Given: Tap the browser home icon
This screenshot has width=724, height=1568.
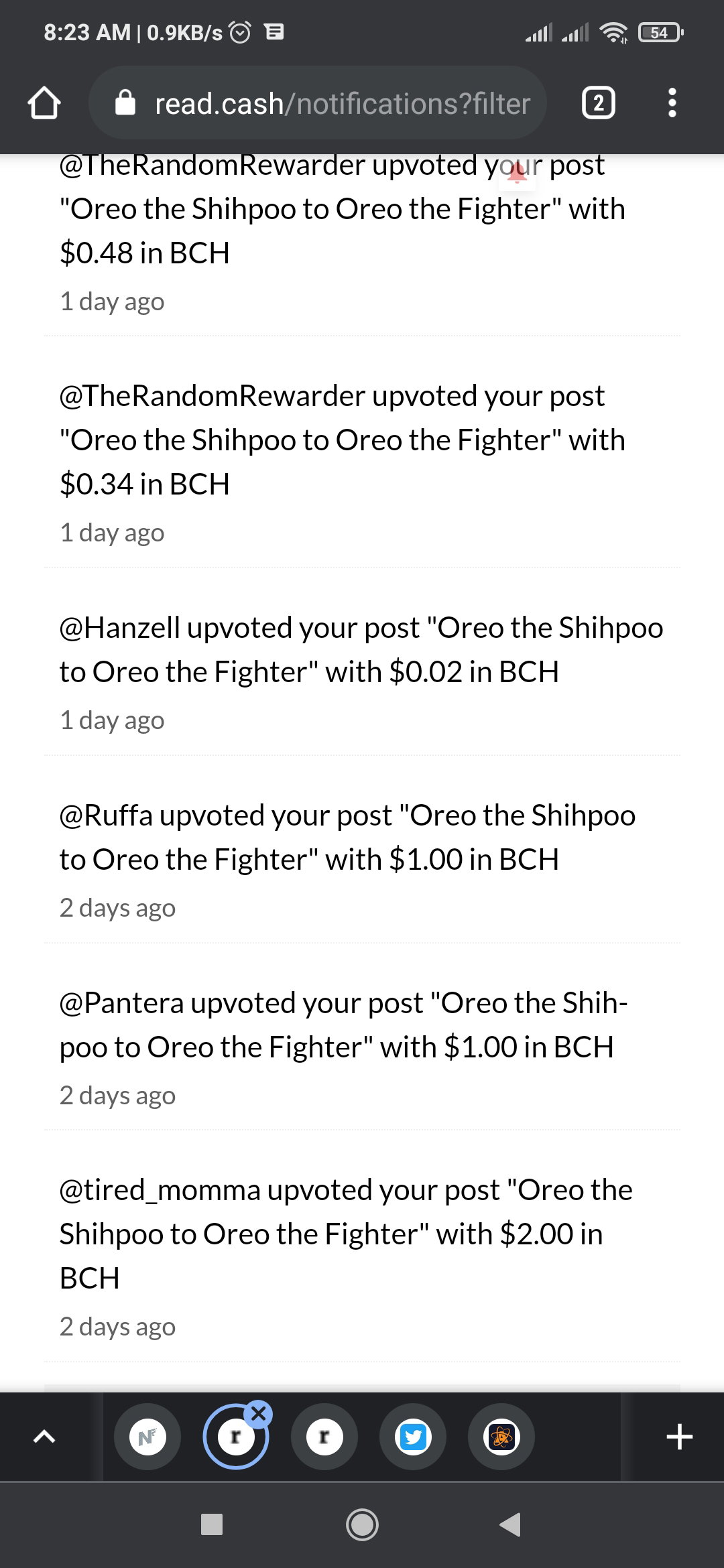Looking at the screenshot, I should click(x=44, y=103).
